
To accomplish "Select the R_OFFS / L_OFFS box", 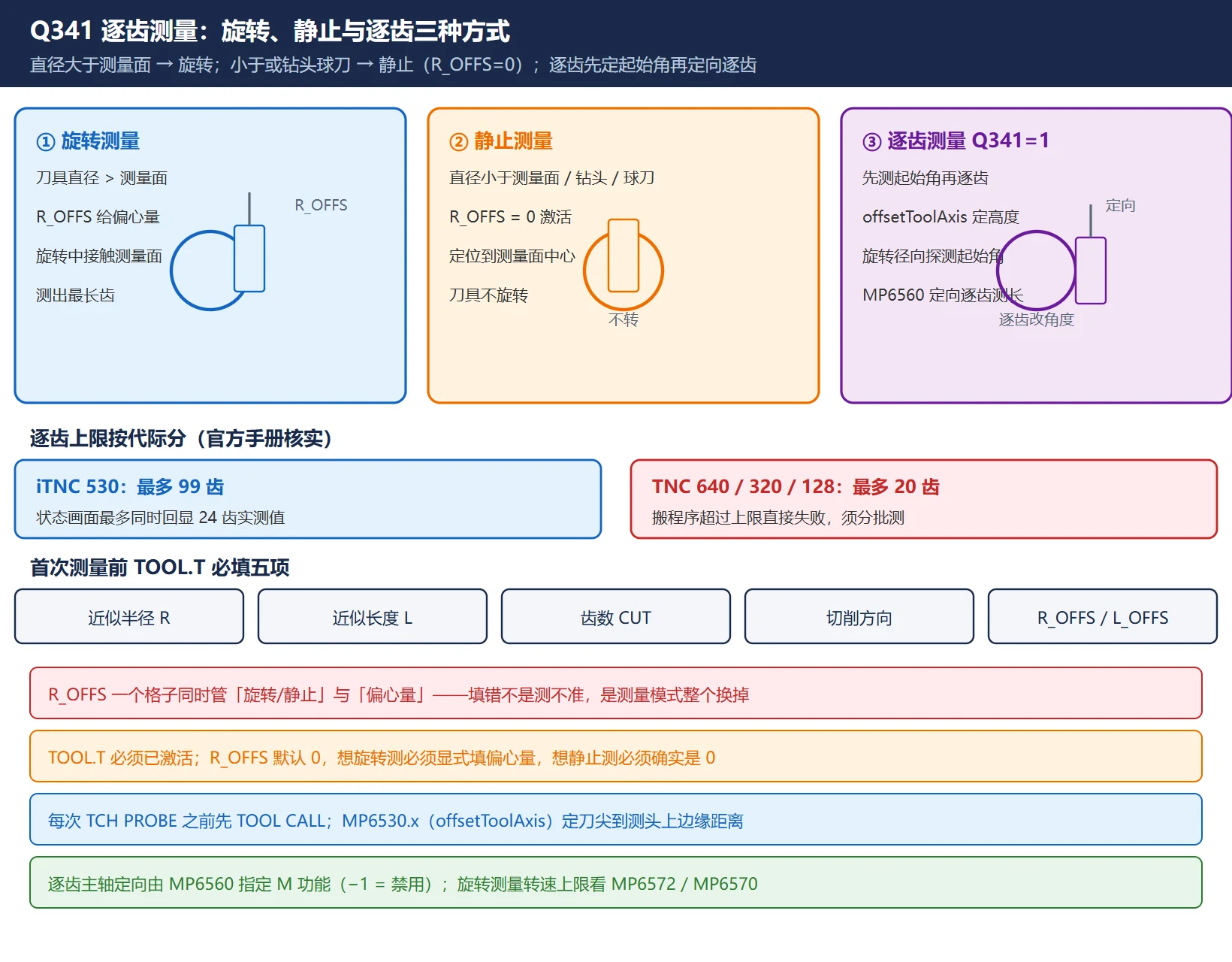I will coord(1103,616).
